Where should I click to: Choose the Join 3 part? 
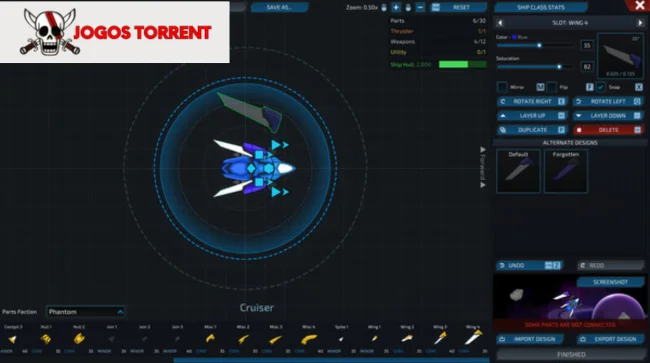pyautogui.click(x=177, y=339)
